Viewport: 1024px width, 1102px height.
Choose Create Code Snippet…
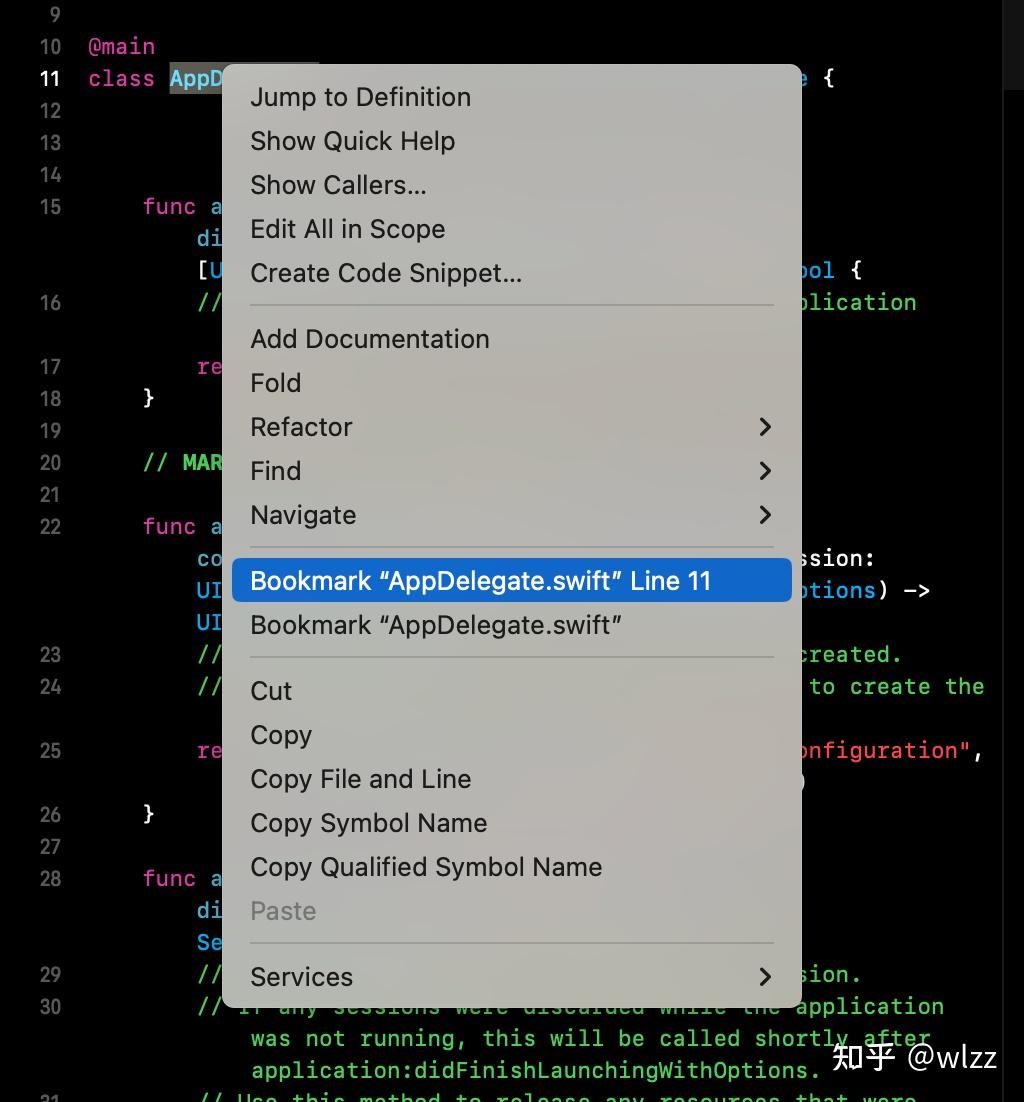[386, 273]
